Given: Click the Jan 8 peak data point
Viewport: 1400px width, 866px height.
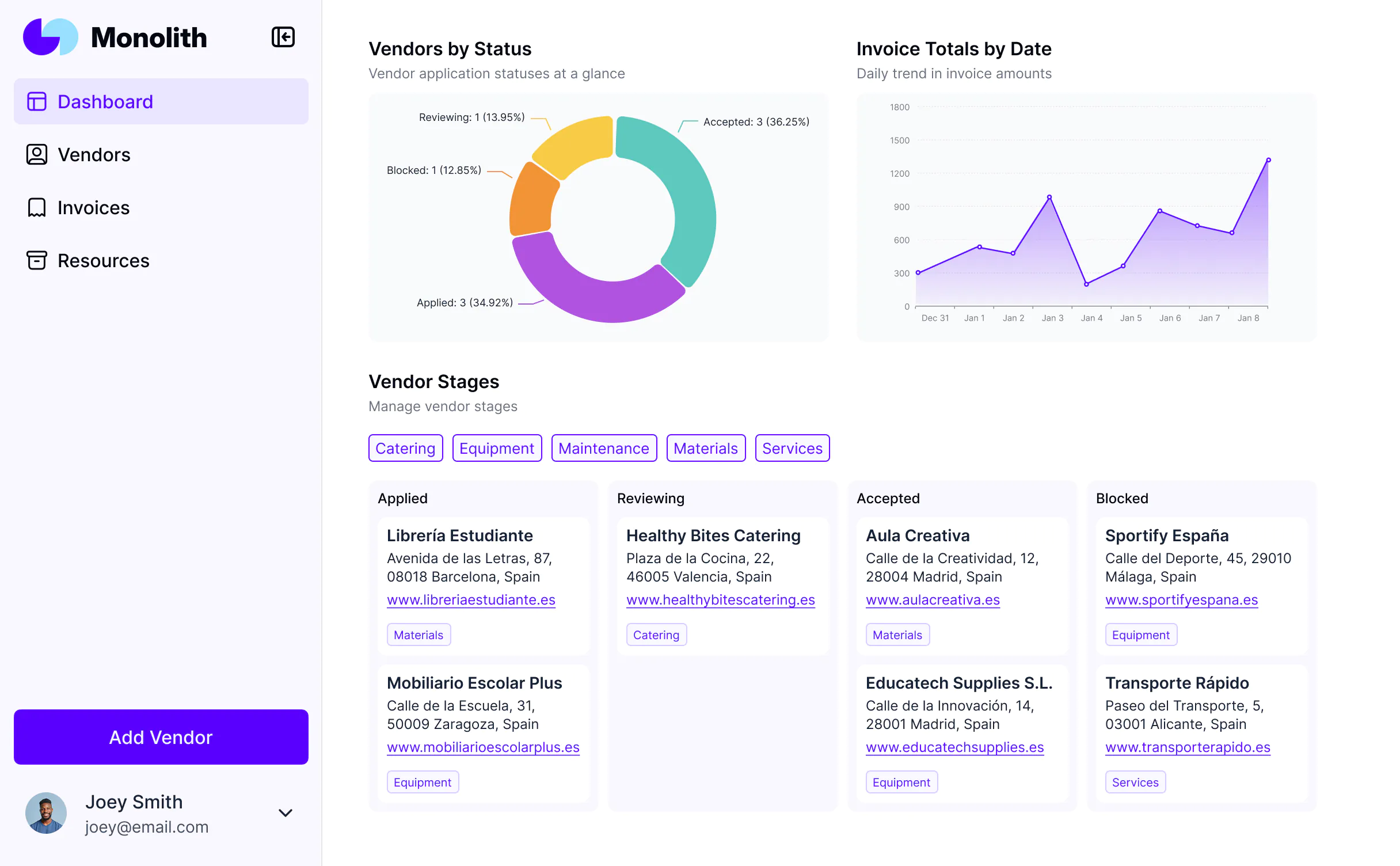Looking at the screenshot, I should (1268, 160).
